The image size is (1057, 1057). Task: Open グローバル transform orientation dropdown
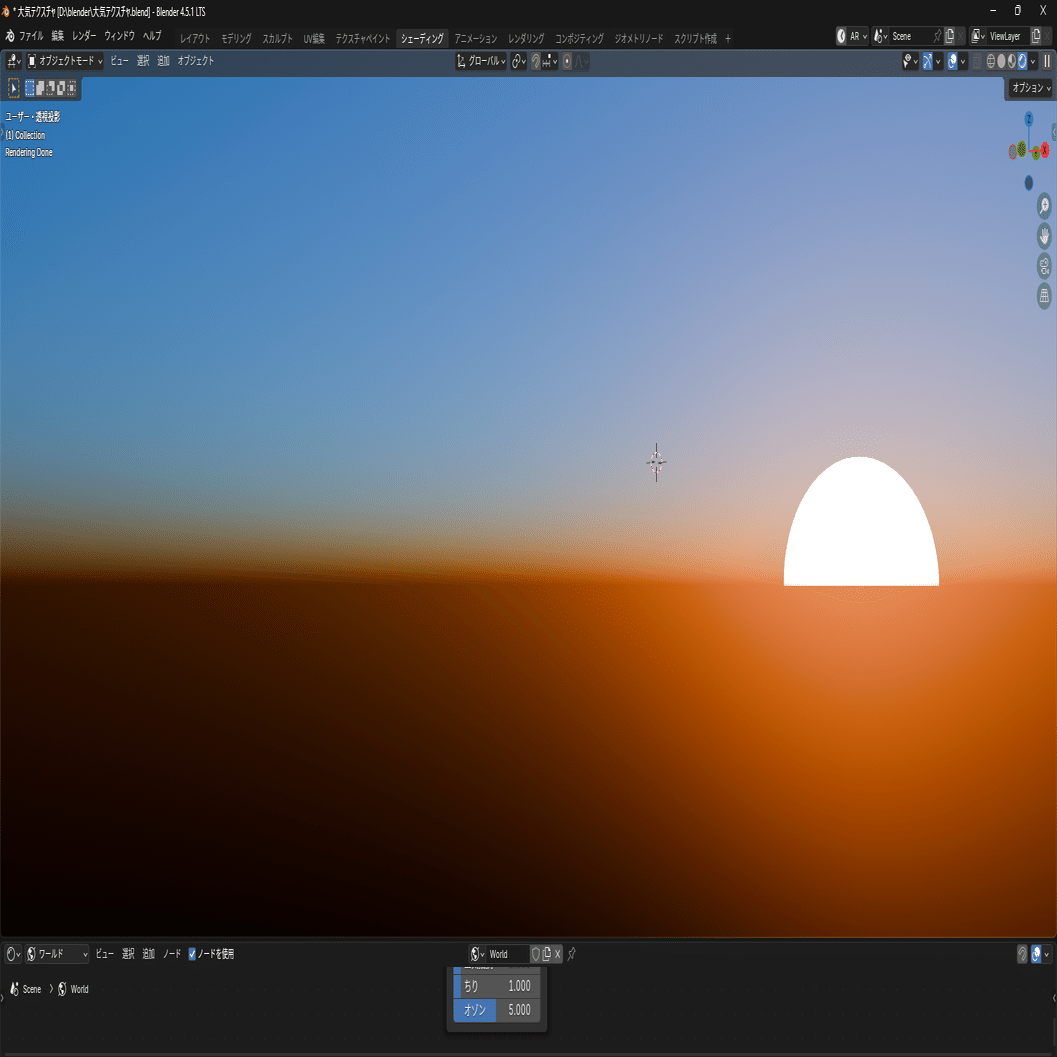[481, 61]
